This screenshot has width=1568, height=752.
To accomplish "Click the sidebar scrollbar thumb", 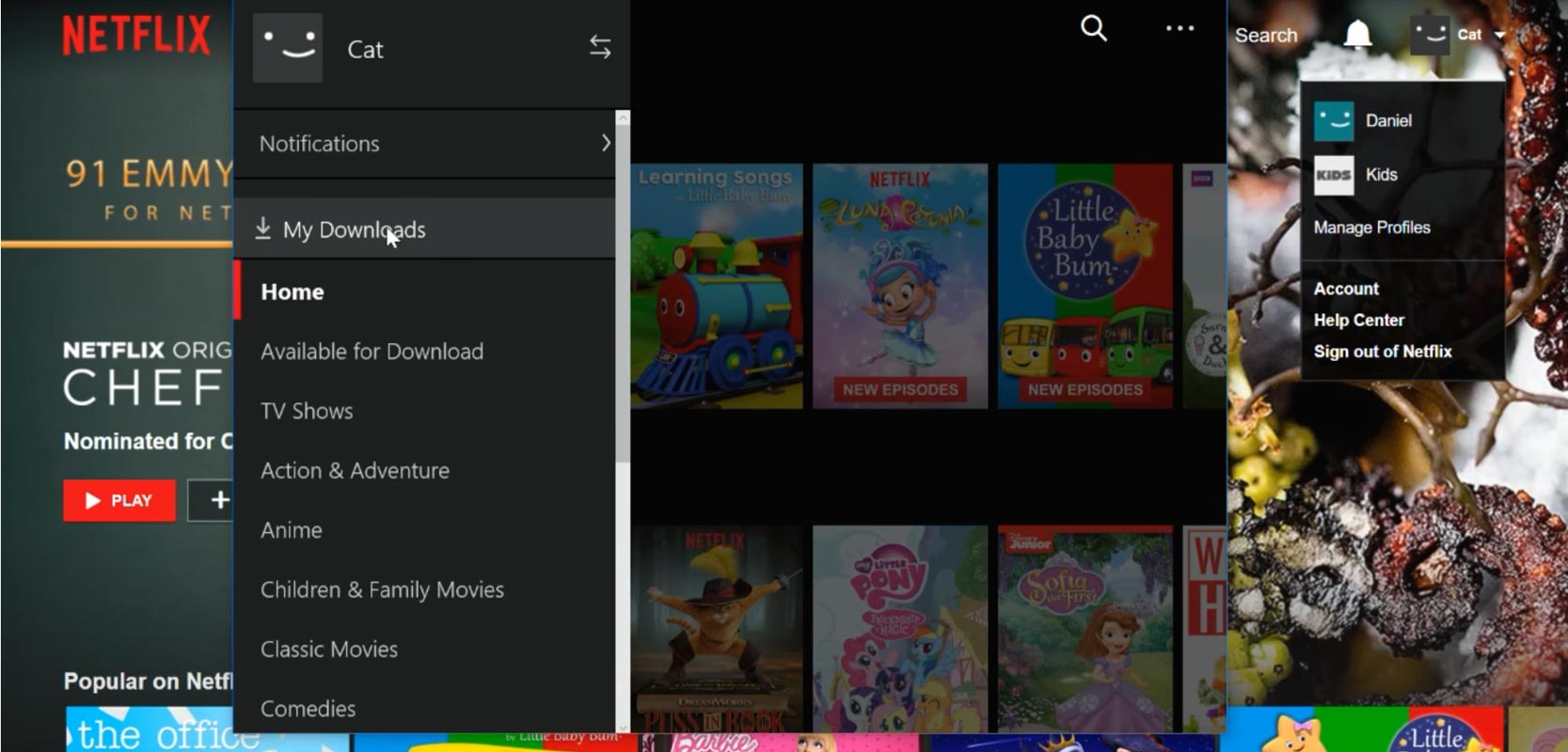I will coord(622,293).
